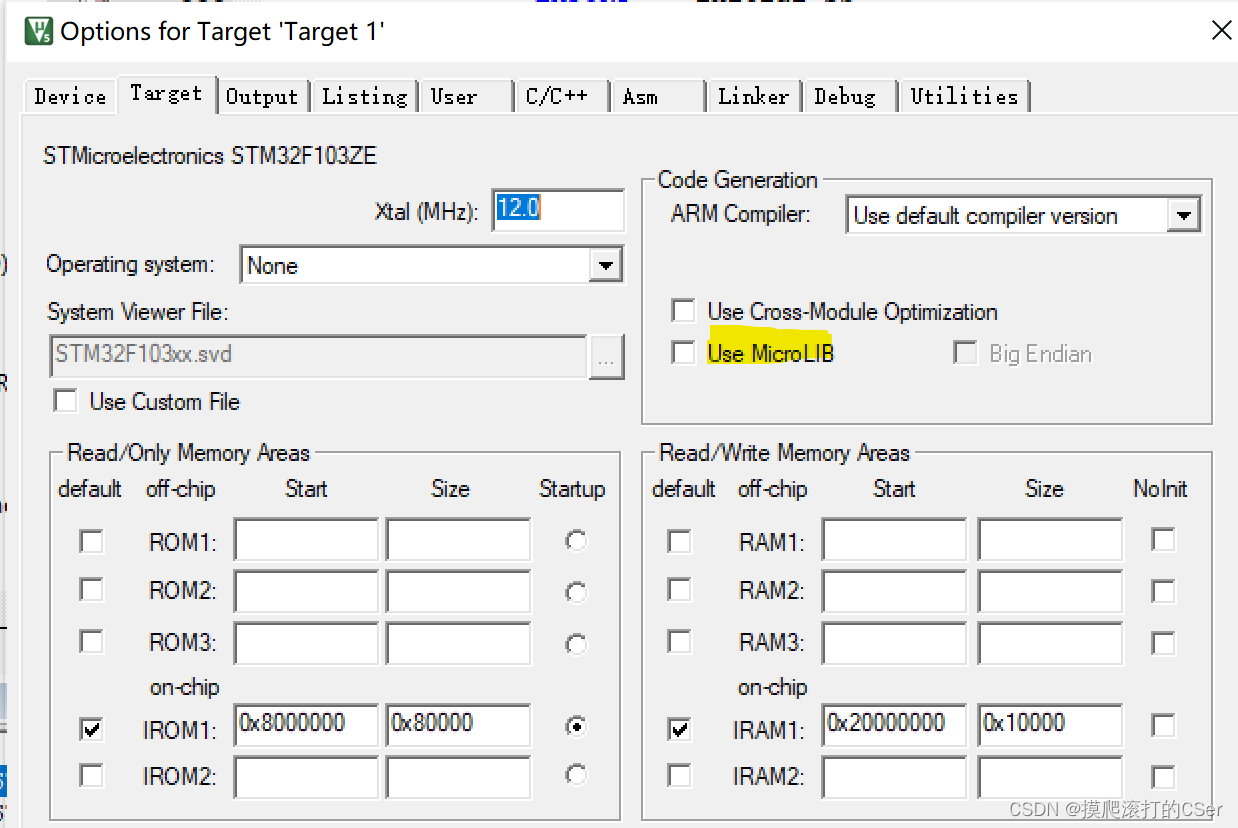
Task: Click the Xtal (MHz) input field
Action: click(558, 210)
